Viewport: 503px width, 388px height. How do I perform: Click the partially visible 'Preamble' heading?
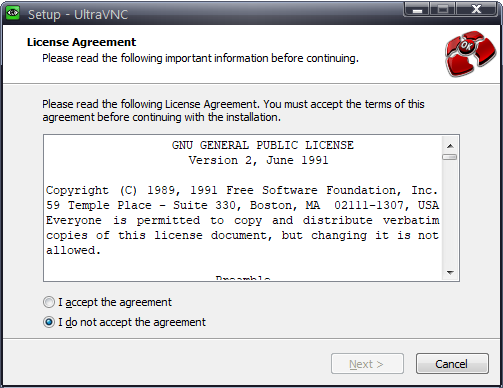pos(243,278)
